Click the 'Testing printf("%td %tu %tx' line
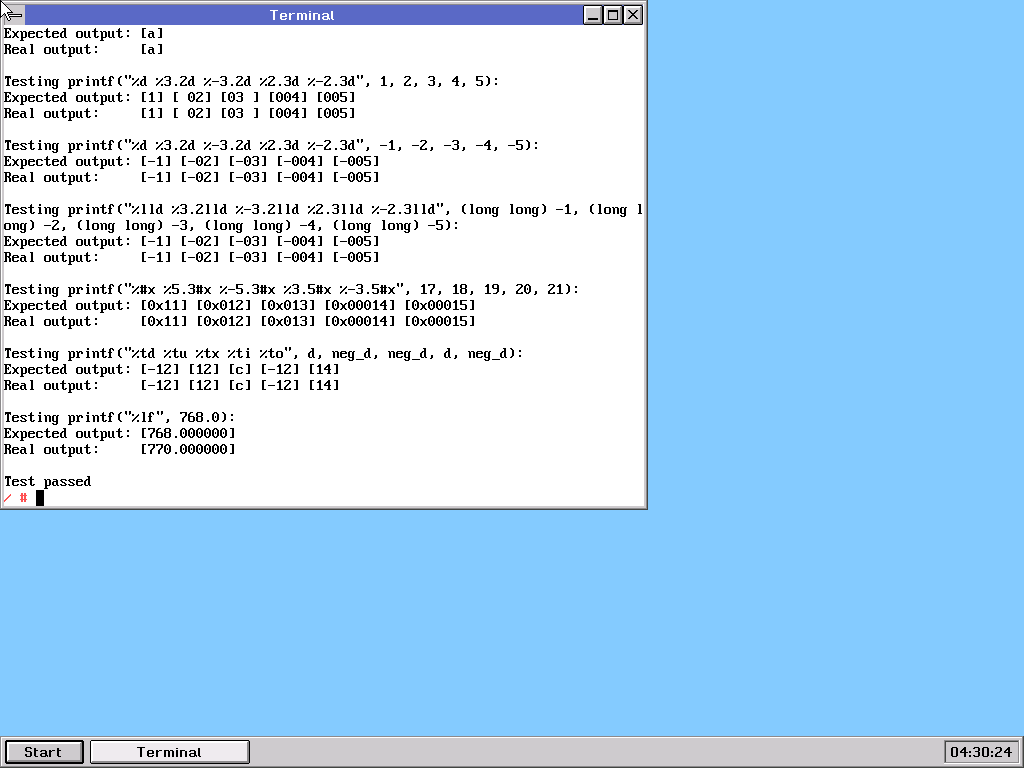This screenshot has width=1024, height=768. [x=264, y=354]
